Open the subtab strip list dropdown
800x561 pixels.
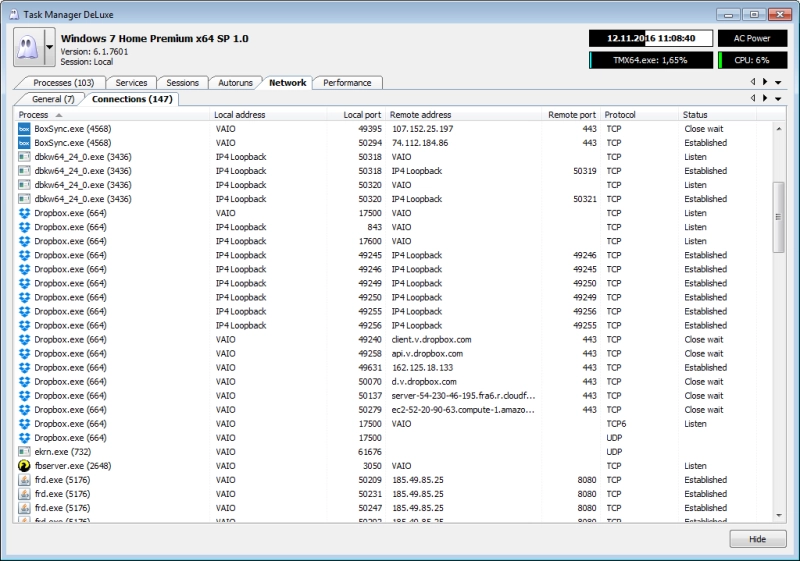778,98
